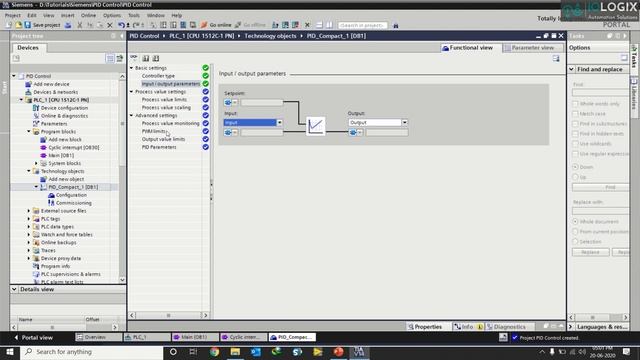Collapse the Program blocks tree node
The width and height of the screenshot is (640, 360).
tap(29, 131)
